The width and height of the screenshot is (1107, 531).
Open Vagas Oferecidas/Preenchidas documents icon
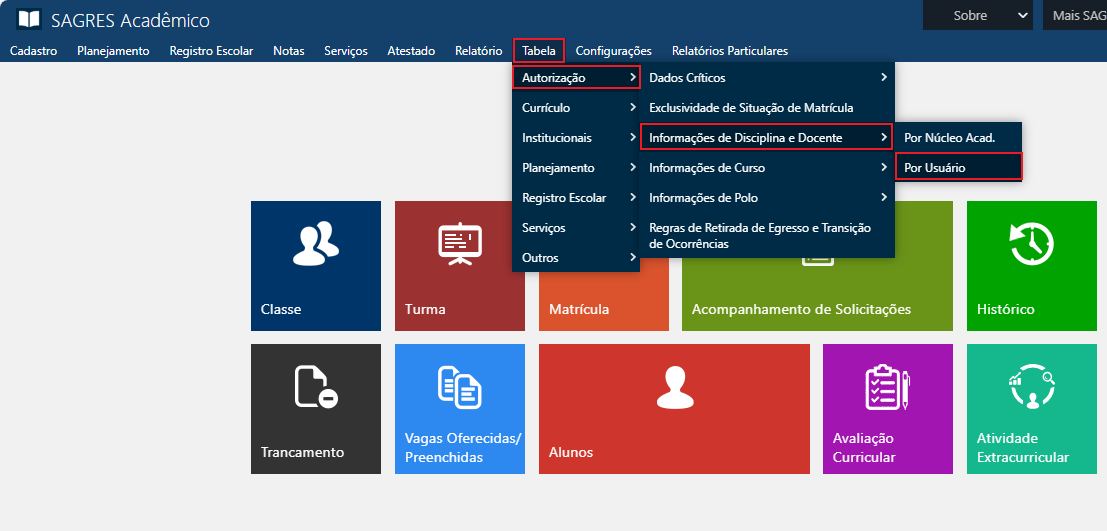(x=459, y=387)
